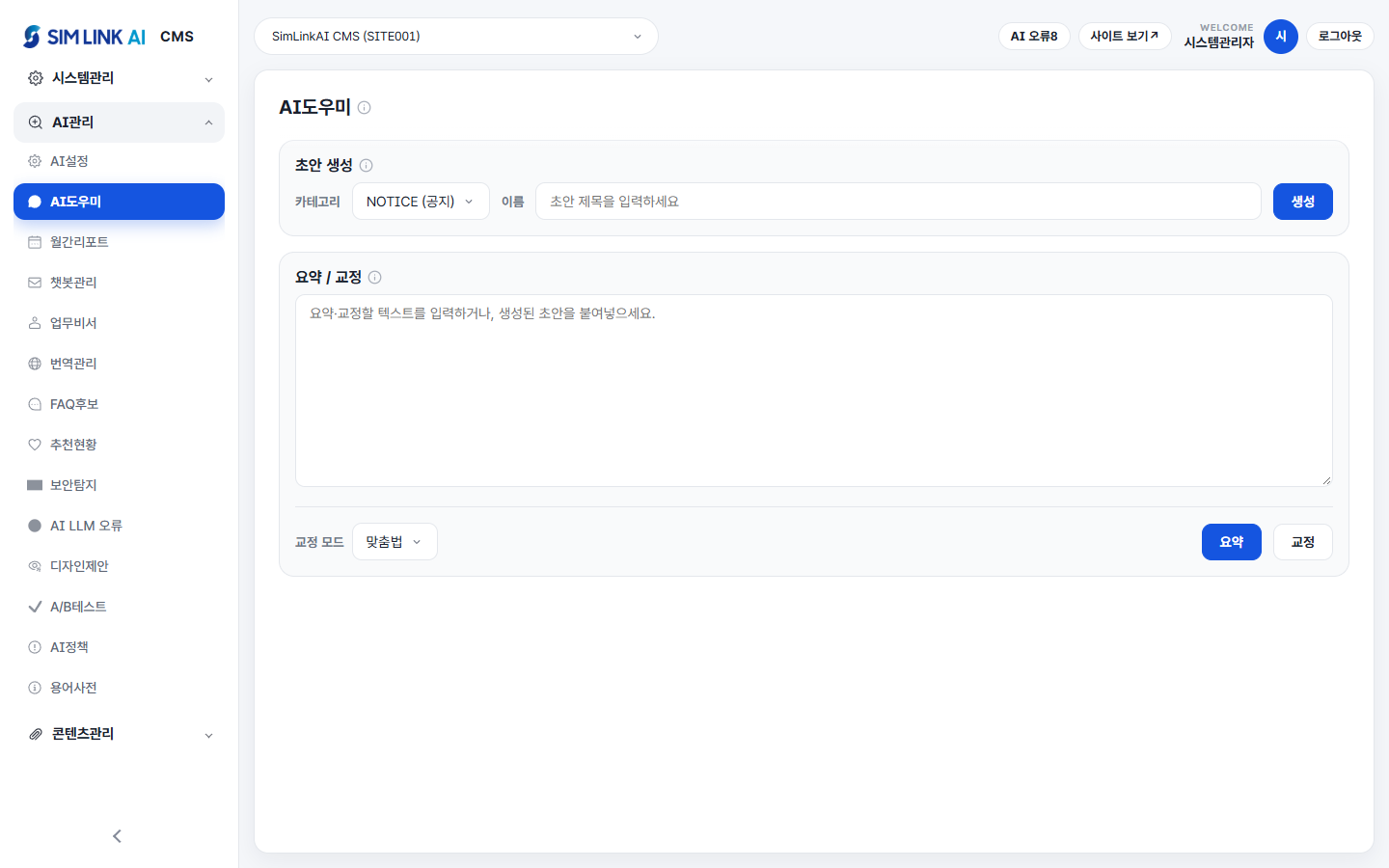The height and width of the screenshot is (868, 1389).
Task: Click the info icon beside 요약 / 교정
Action: click(x=375, y=278)
